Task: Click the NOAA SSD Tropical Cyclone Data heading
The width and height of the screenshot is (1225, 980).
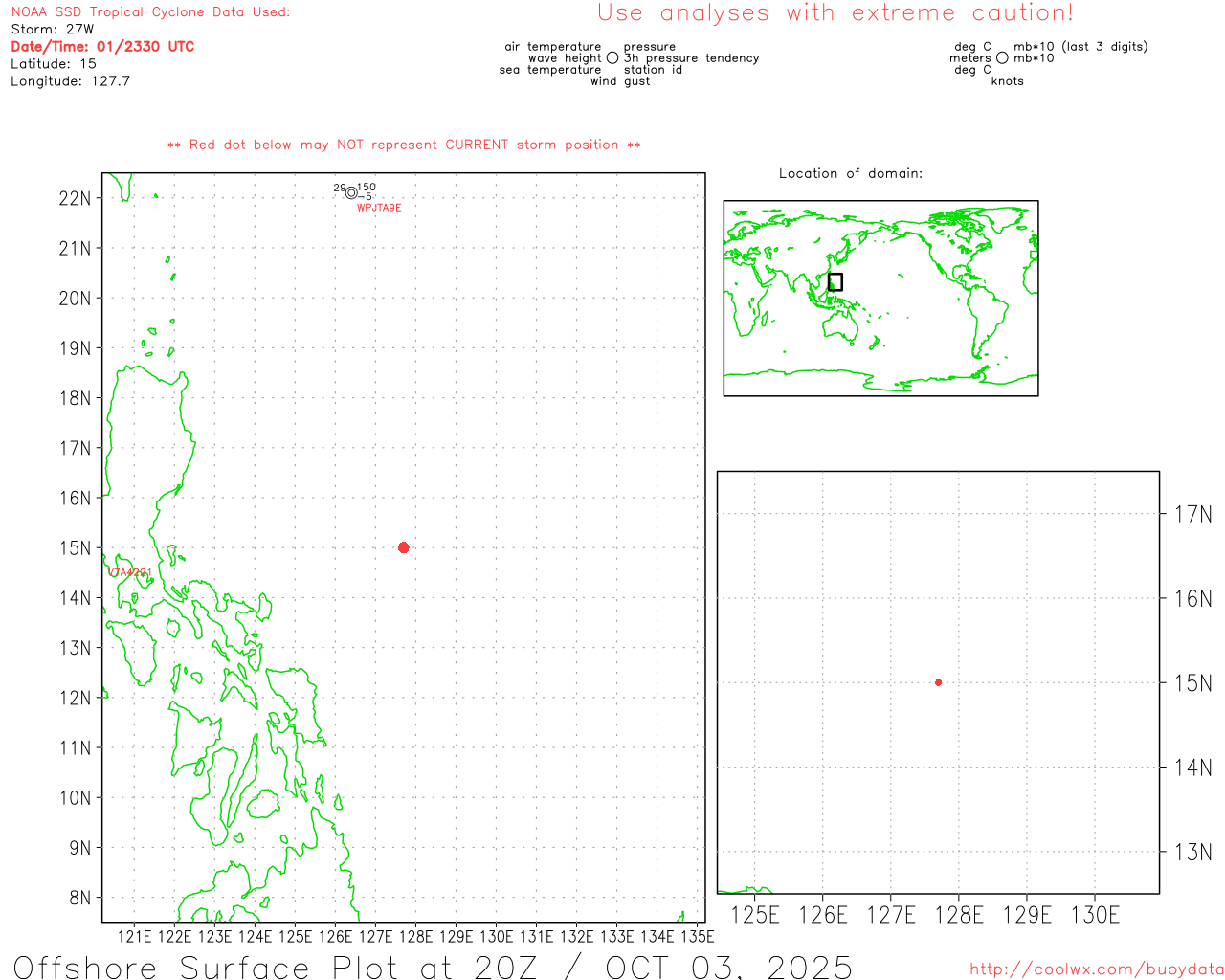Action: [150, 12]
